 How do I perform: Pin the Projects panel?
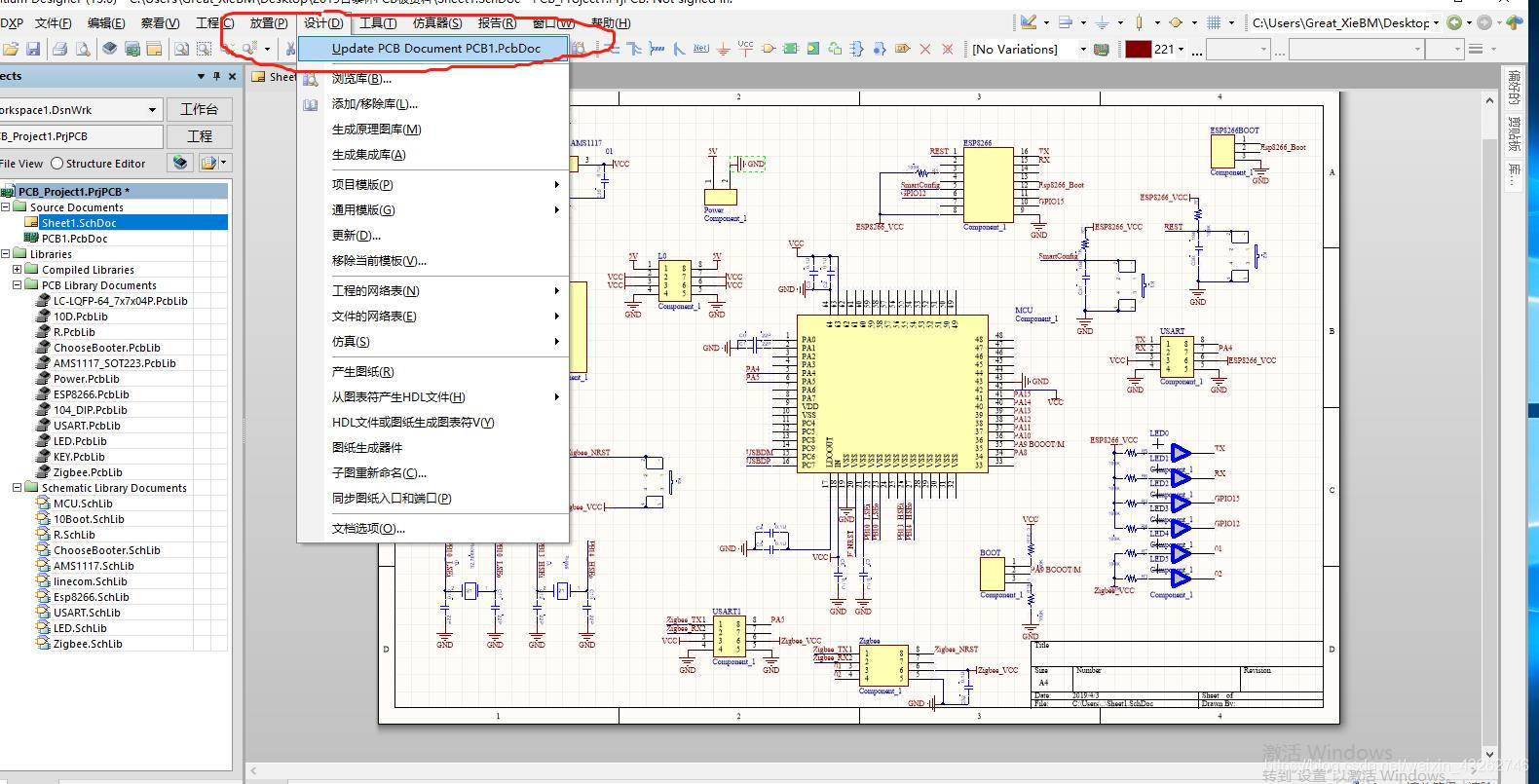[216, 76]
